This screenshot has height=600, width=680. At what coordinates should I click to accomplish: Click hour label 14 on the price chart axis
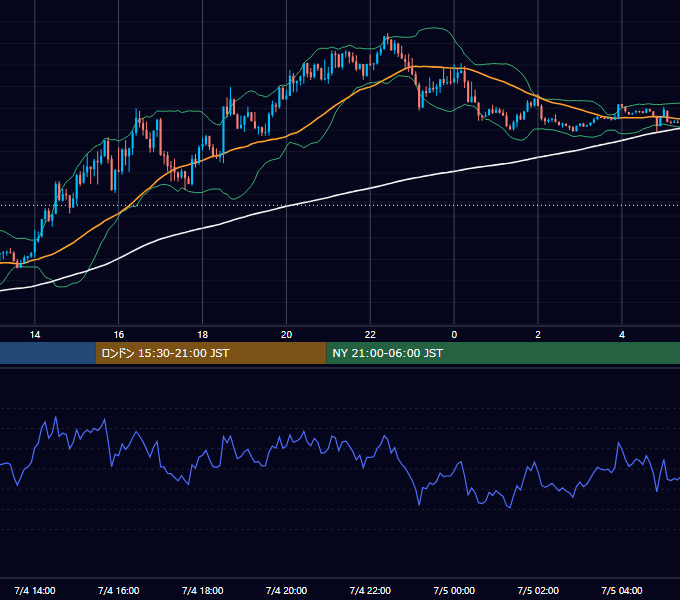coord(35,335)
